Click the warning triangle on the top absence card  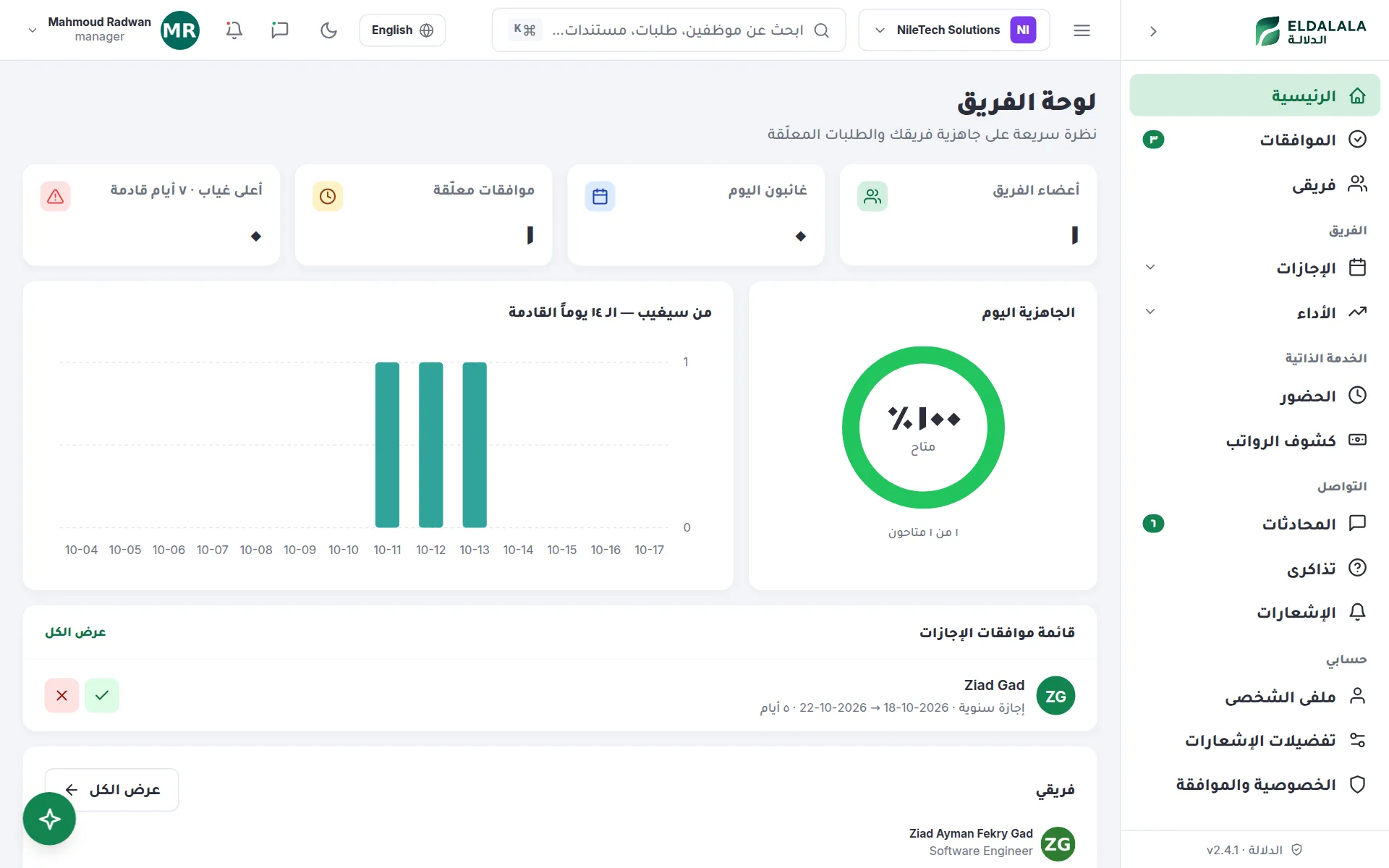[x=56, y=196]
